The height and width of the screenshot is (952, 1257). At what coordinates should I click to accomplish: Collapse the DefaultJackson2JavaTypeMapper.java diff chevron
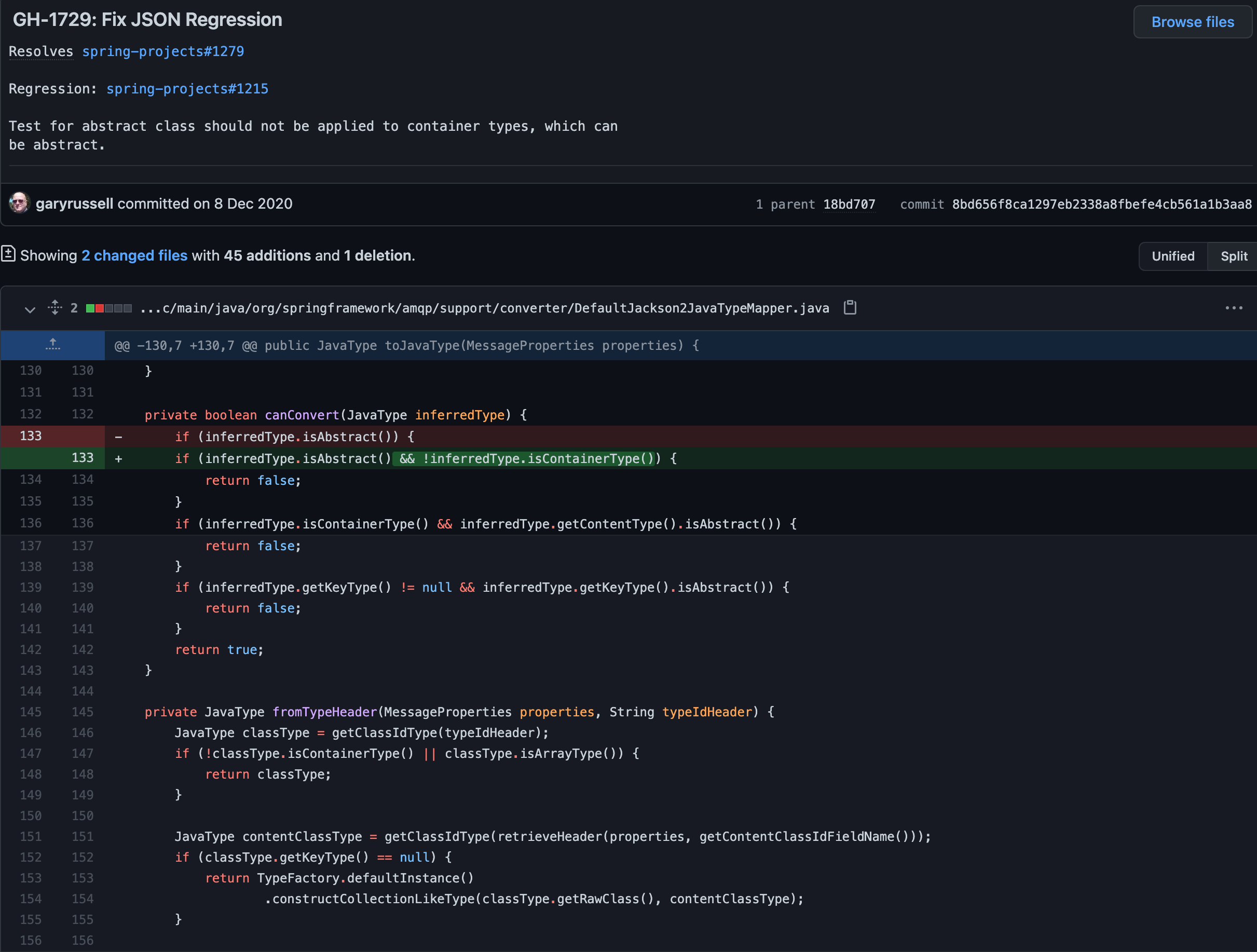pos(30,309)
